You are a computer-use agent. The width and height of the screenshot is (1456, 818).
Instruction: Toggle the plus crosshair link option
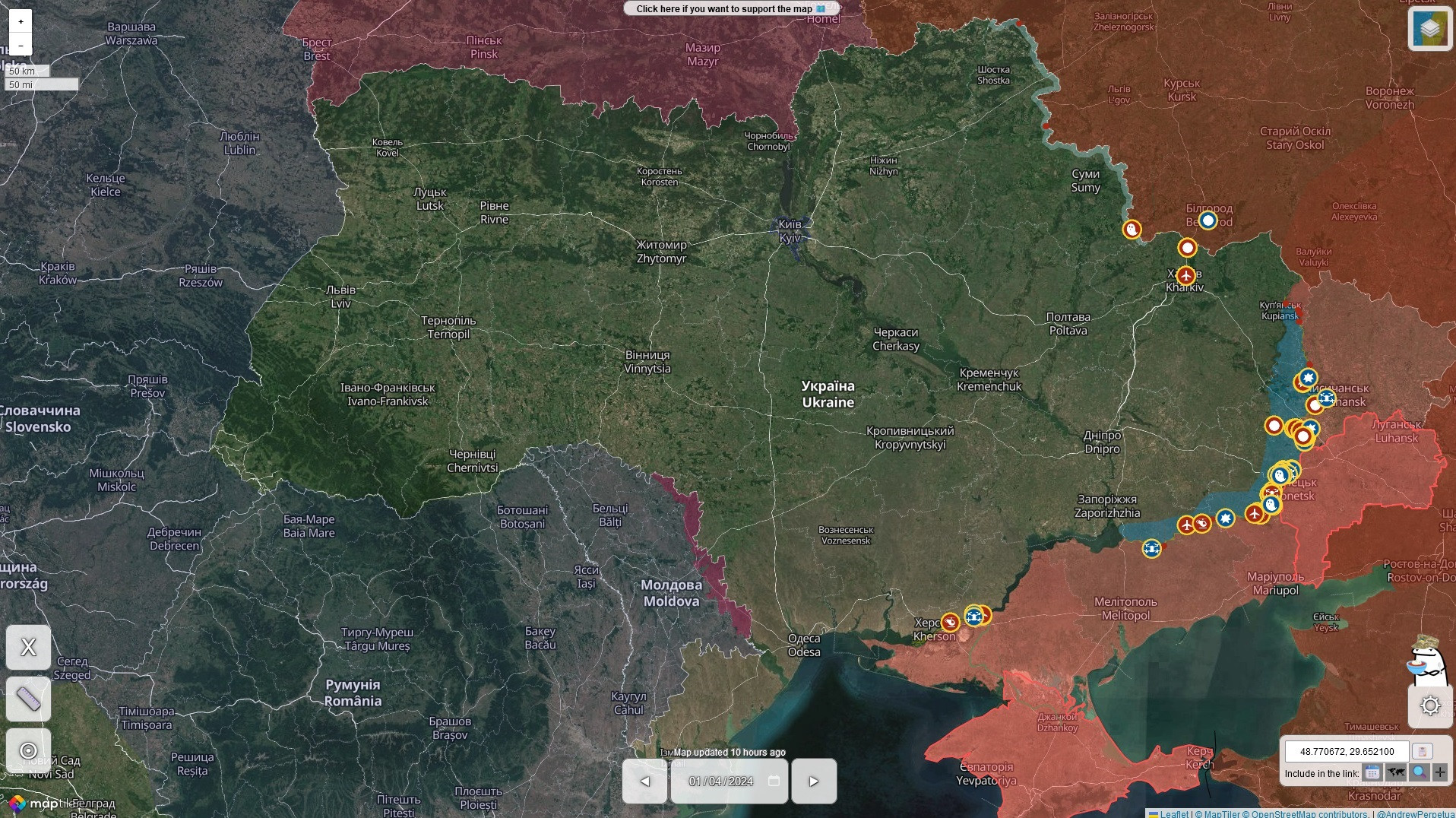tap(1440, 772)
